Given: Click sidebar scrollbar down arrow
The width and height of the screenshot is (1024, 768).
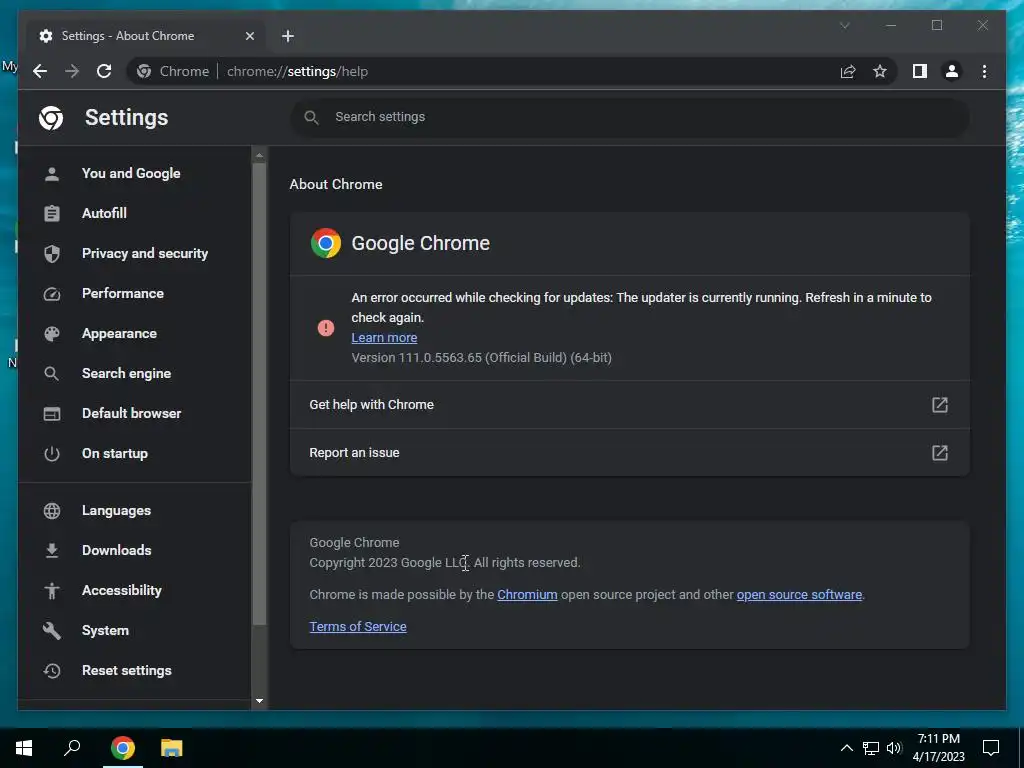Looking at the screenshot, I should click(x=259, y=701).
